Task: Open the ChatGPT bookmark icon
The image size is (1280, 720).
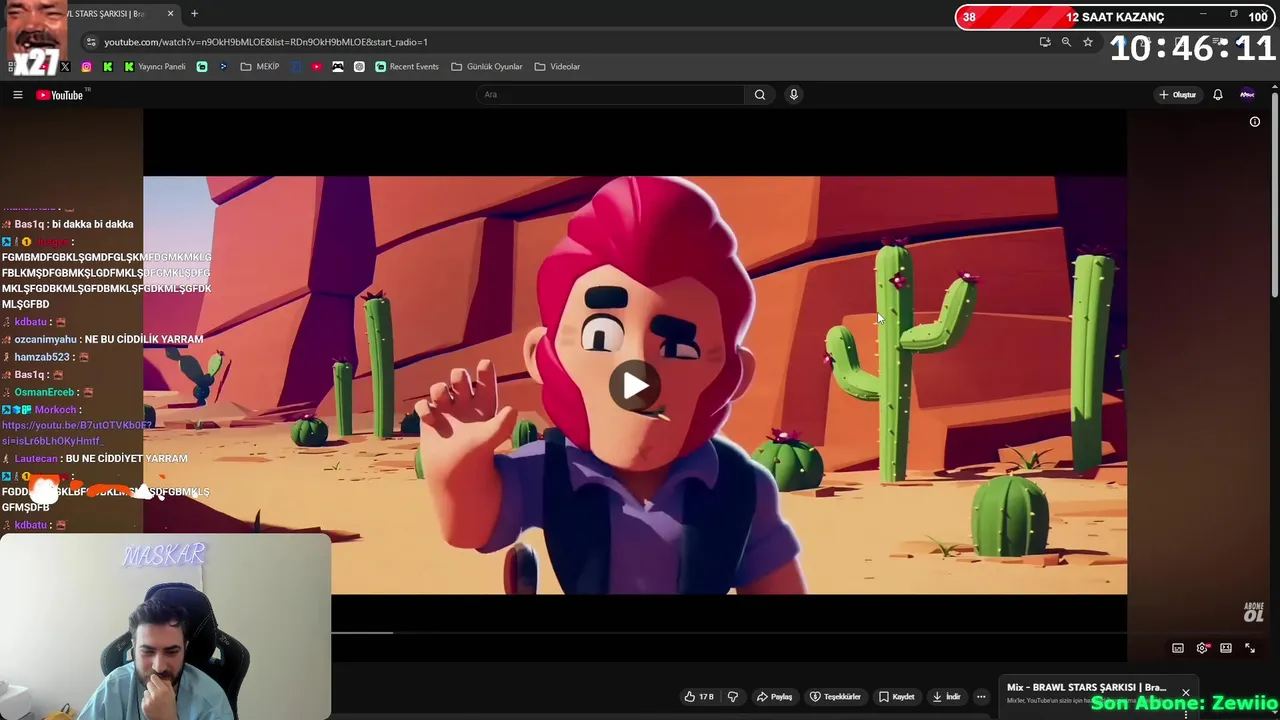Action: point(359,67)
